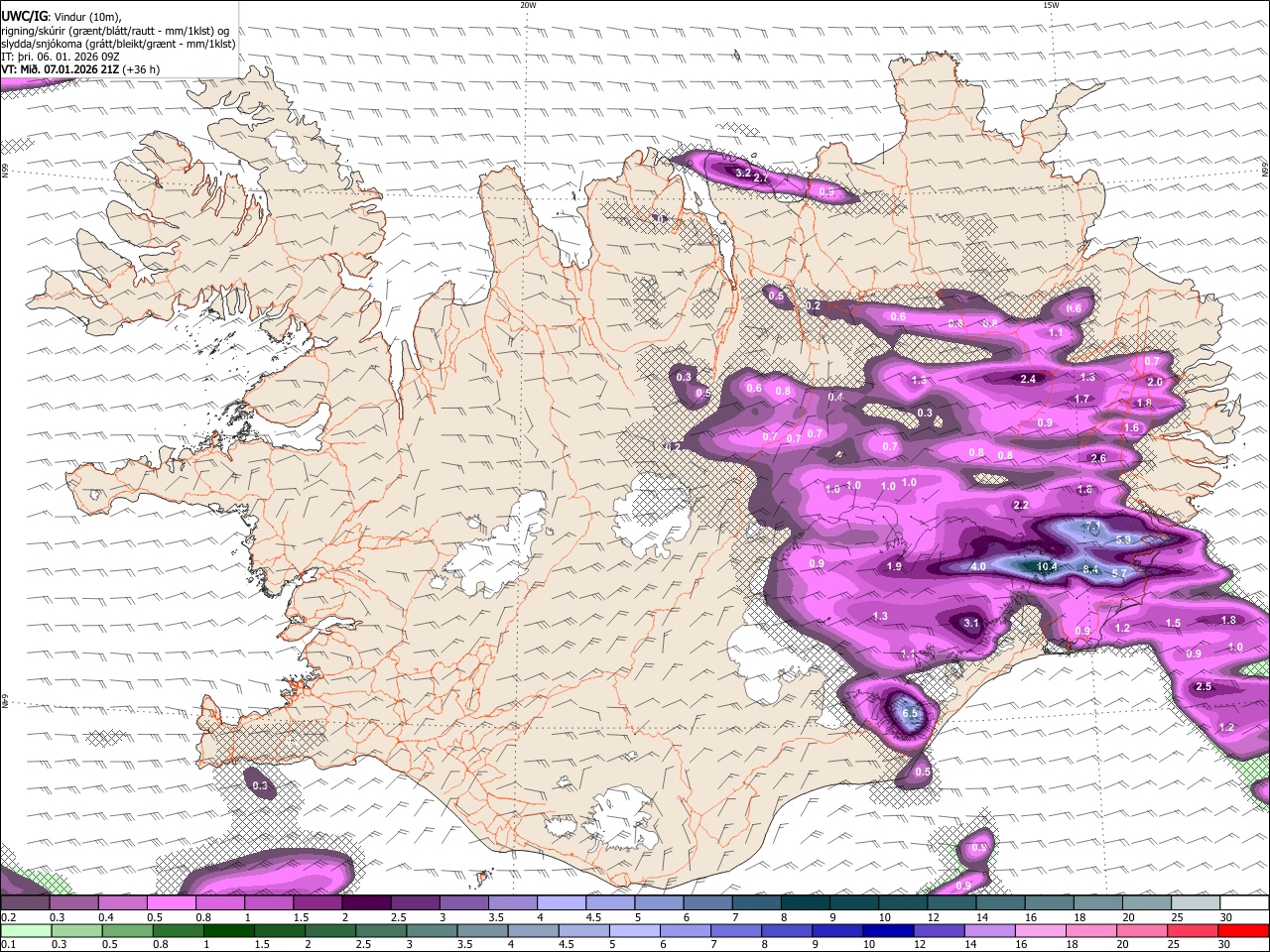The width and height of the screenshot is (1270, 952).
Task: Select the upper legend swatch starting at 12
Action: (x=952, y=903)
